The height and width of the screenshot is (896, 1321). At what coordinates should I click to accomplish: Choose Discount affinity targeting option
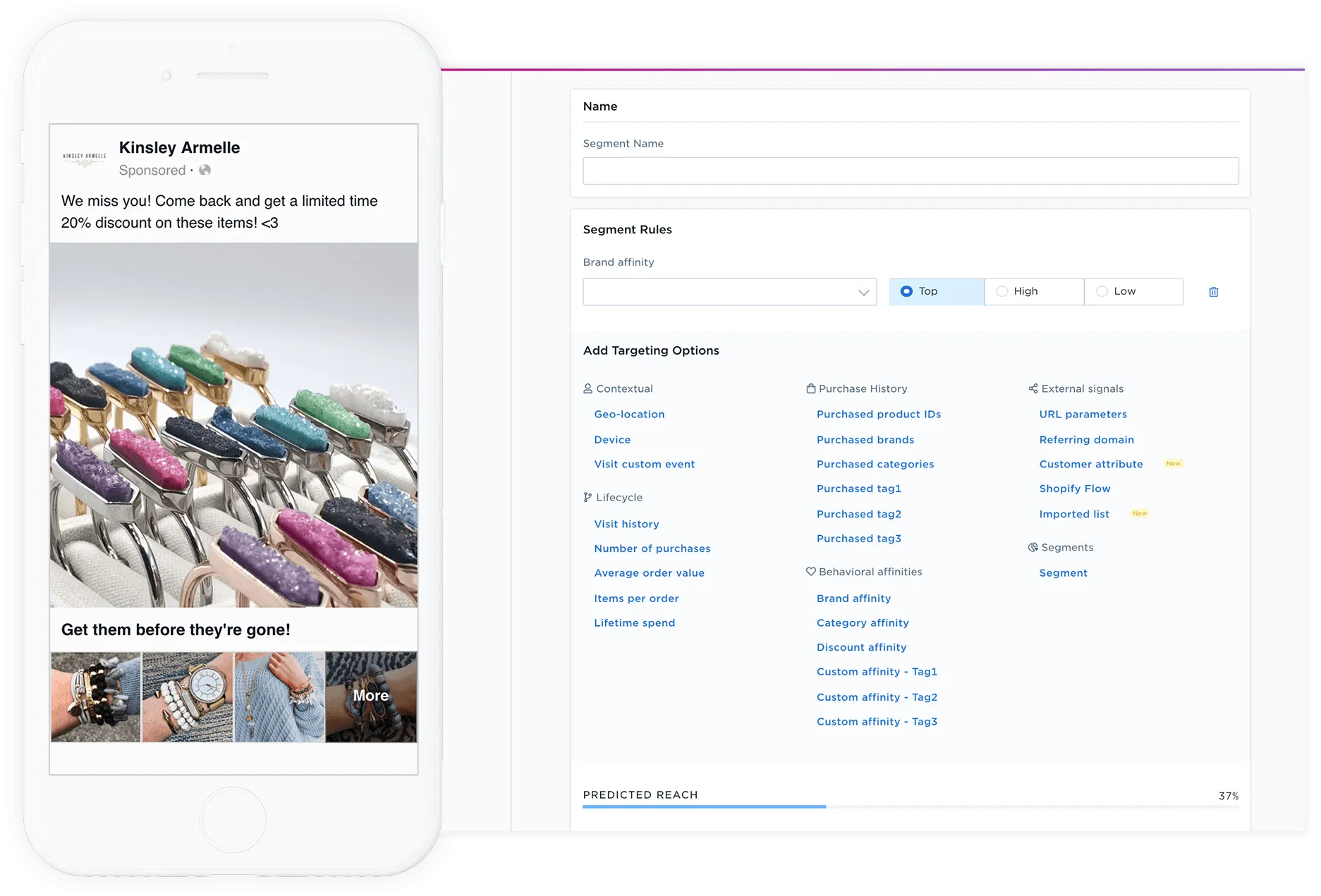(x=861, y=647)
